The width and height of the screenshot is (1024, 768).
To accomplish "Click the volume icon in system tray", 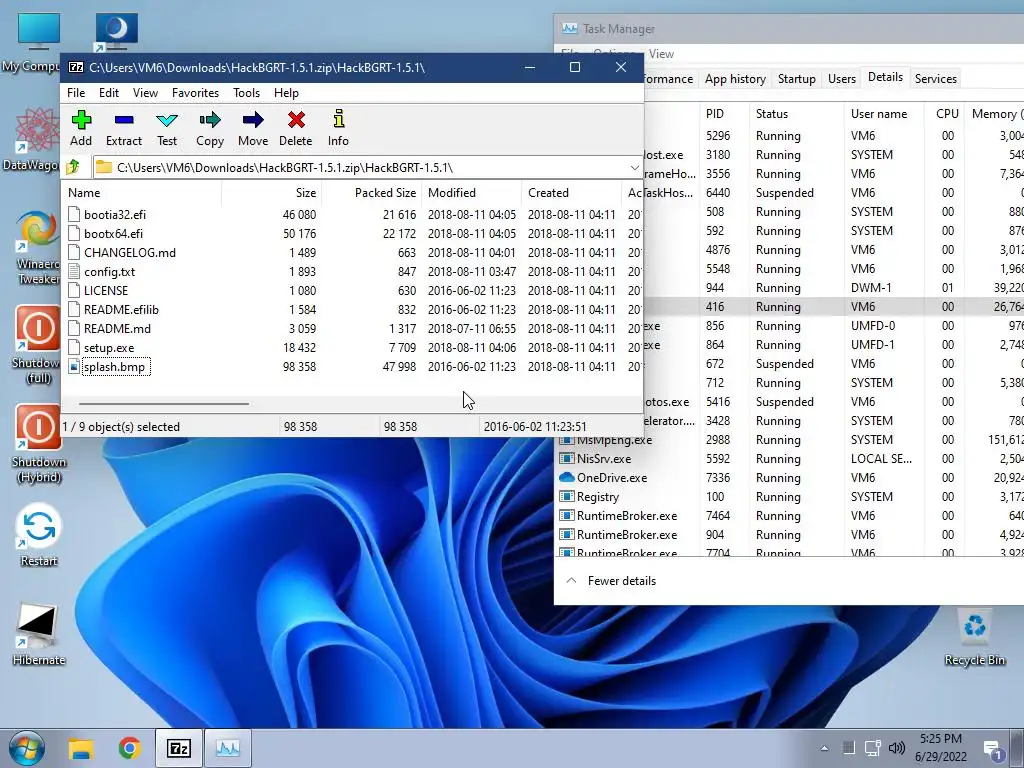I will (x=897, y=748).
